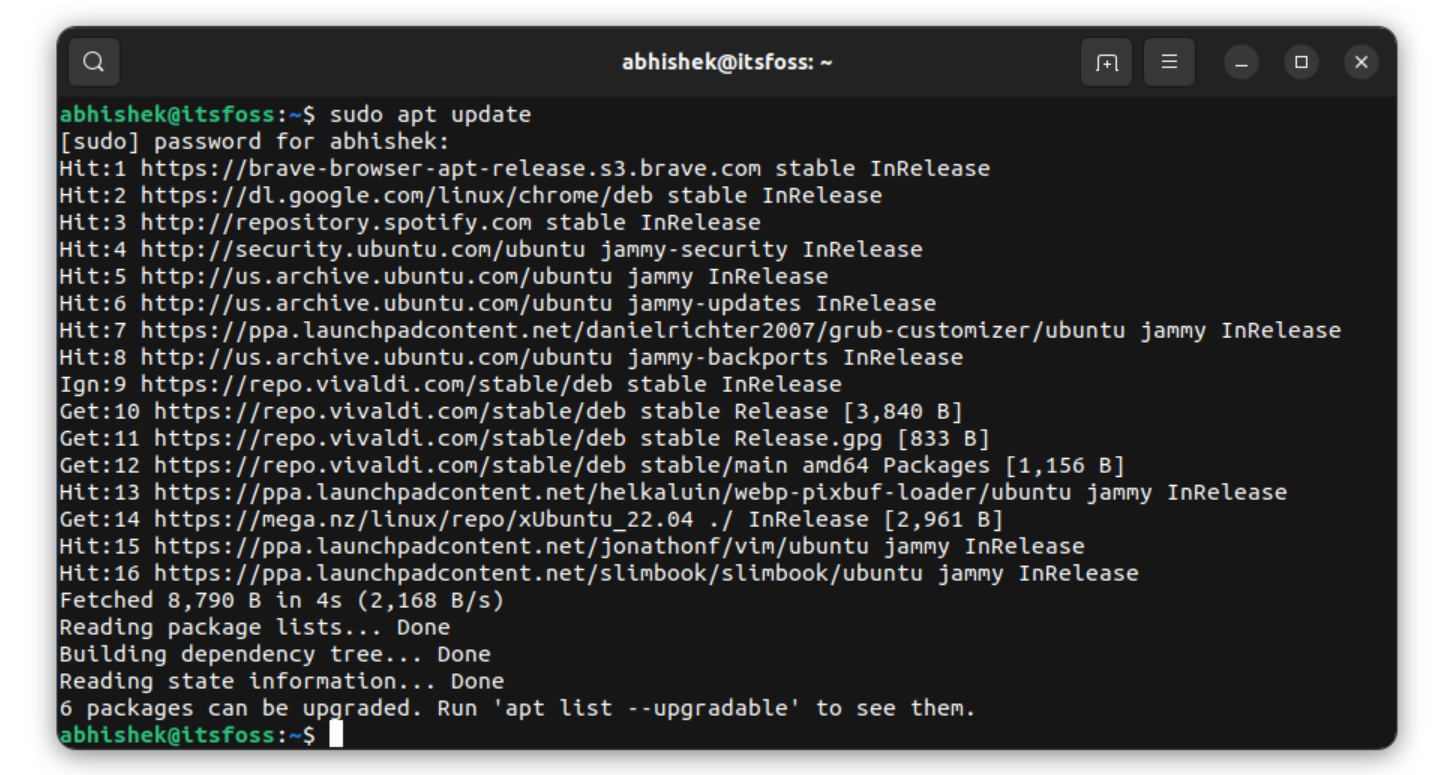
Task: Click the jammy-backports archive URL
Action: (x=376, y=357)
